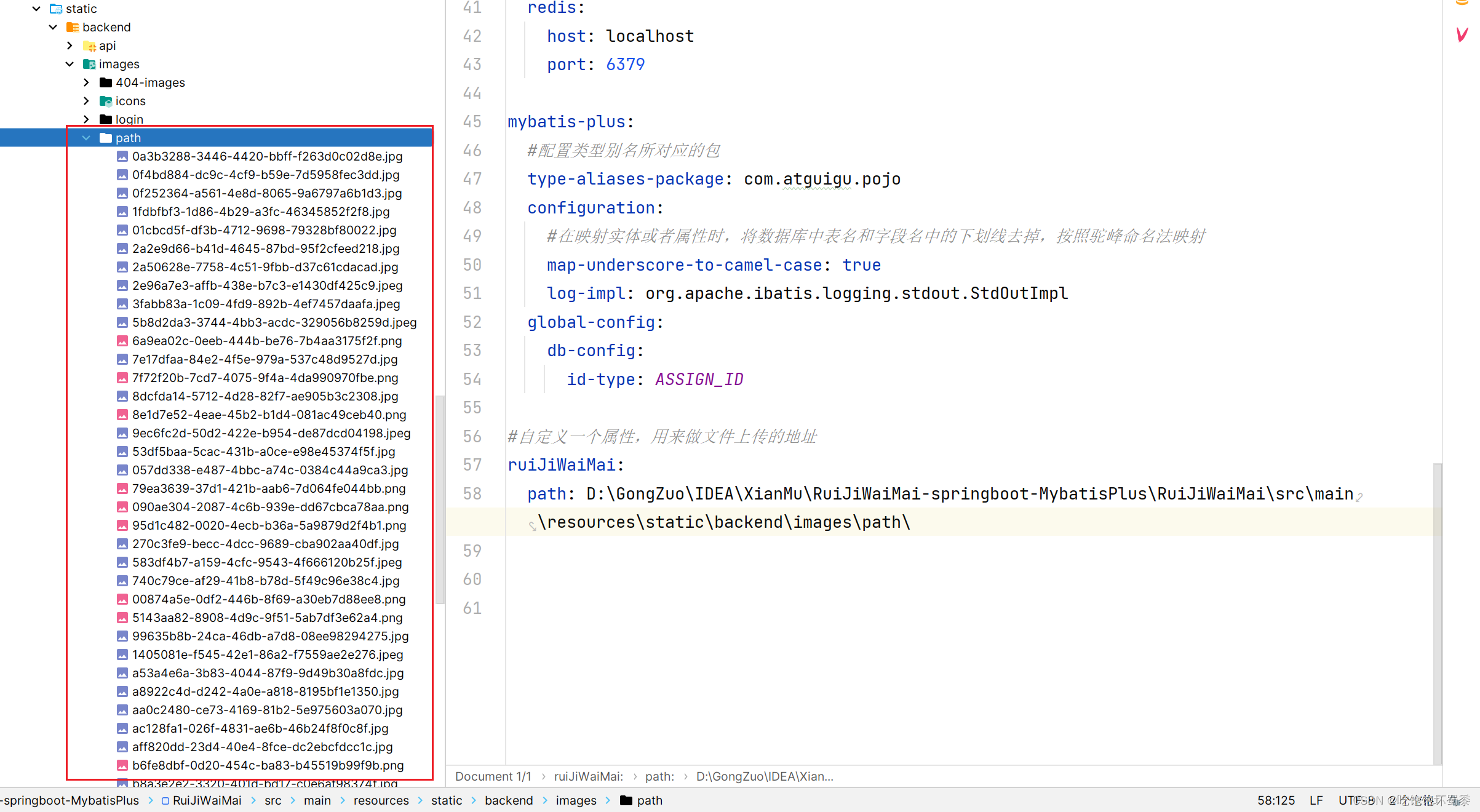The width and height of the screenshot is (1480, 812).
Task: Open the Database tool window icon
Action: point(1462,3)
